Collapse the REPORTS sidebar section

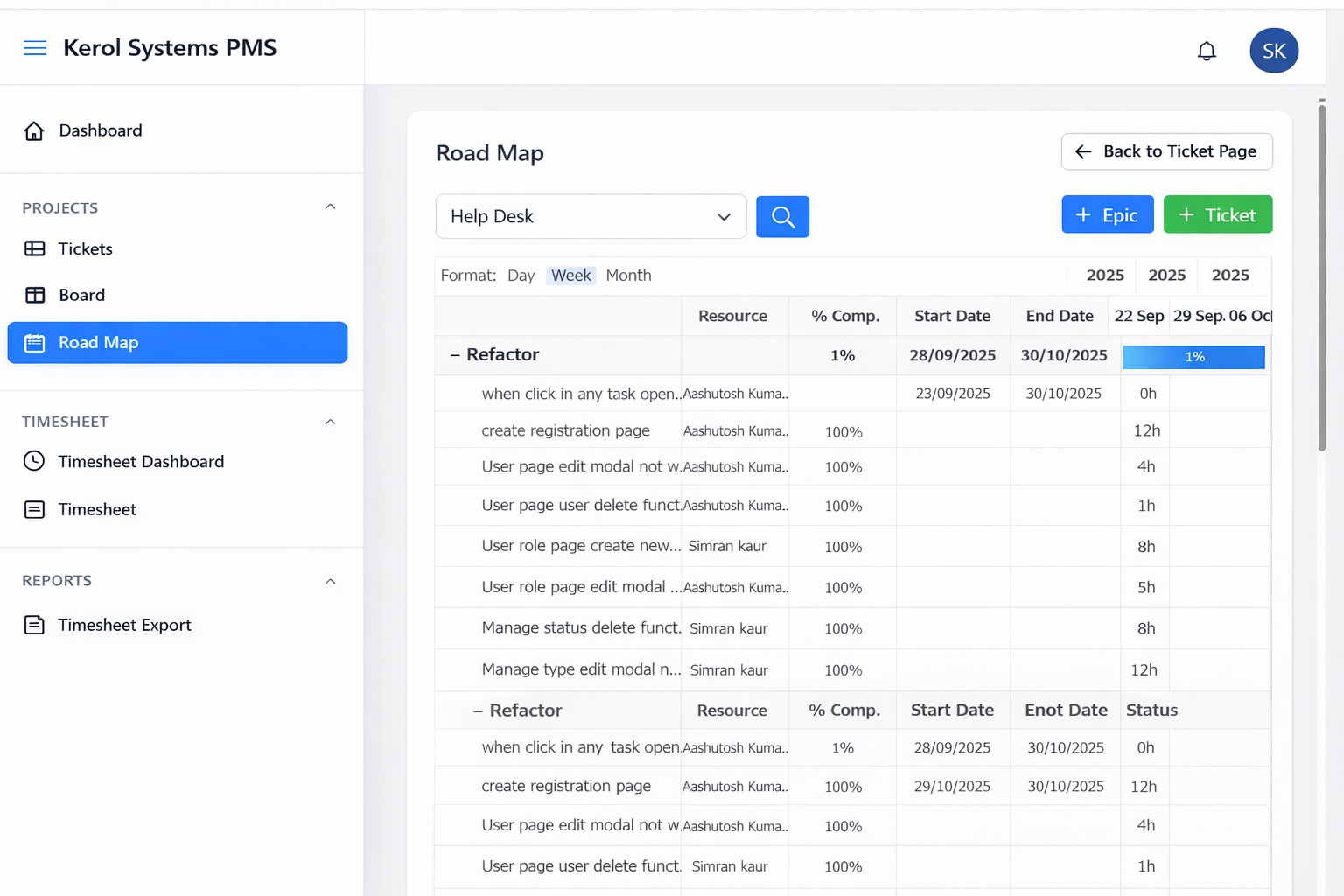(x=330, y=582)
